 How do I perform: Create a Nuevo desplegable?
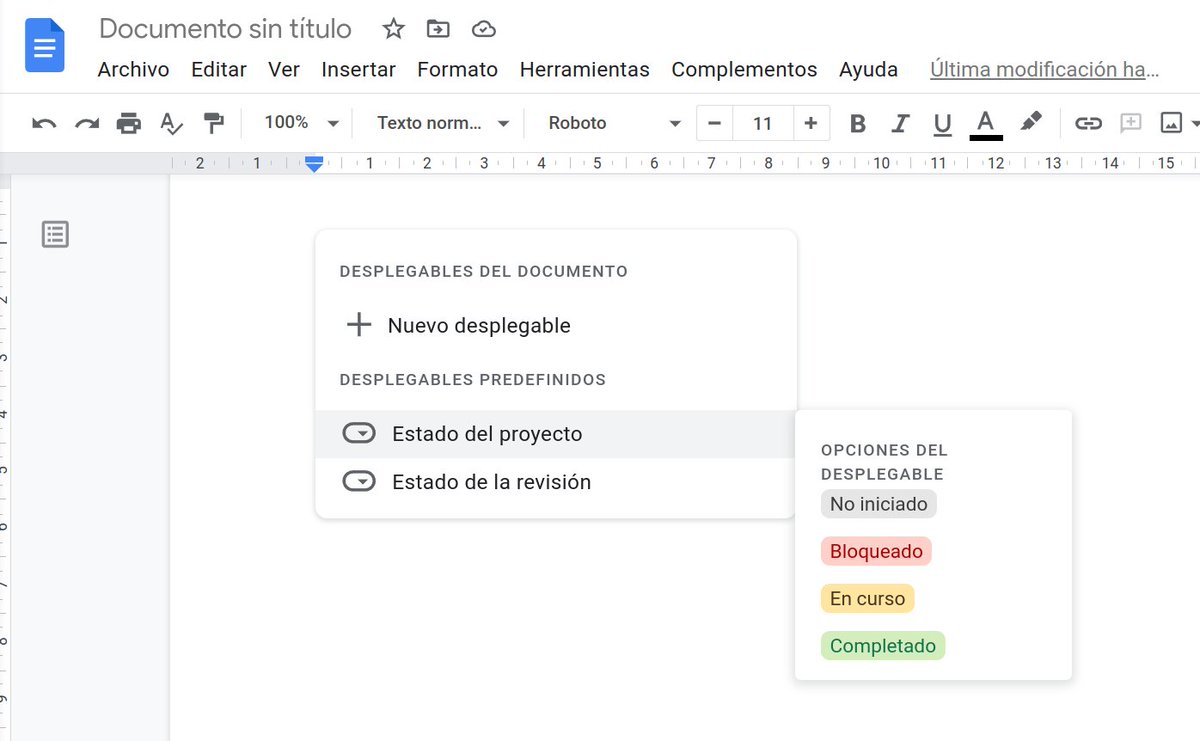tap(555, 326)
